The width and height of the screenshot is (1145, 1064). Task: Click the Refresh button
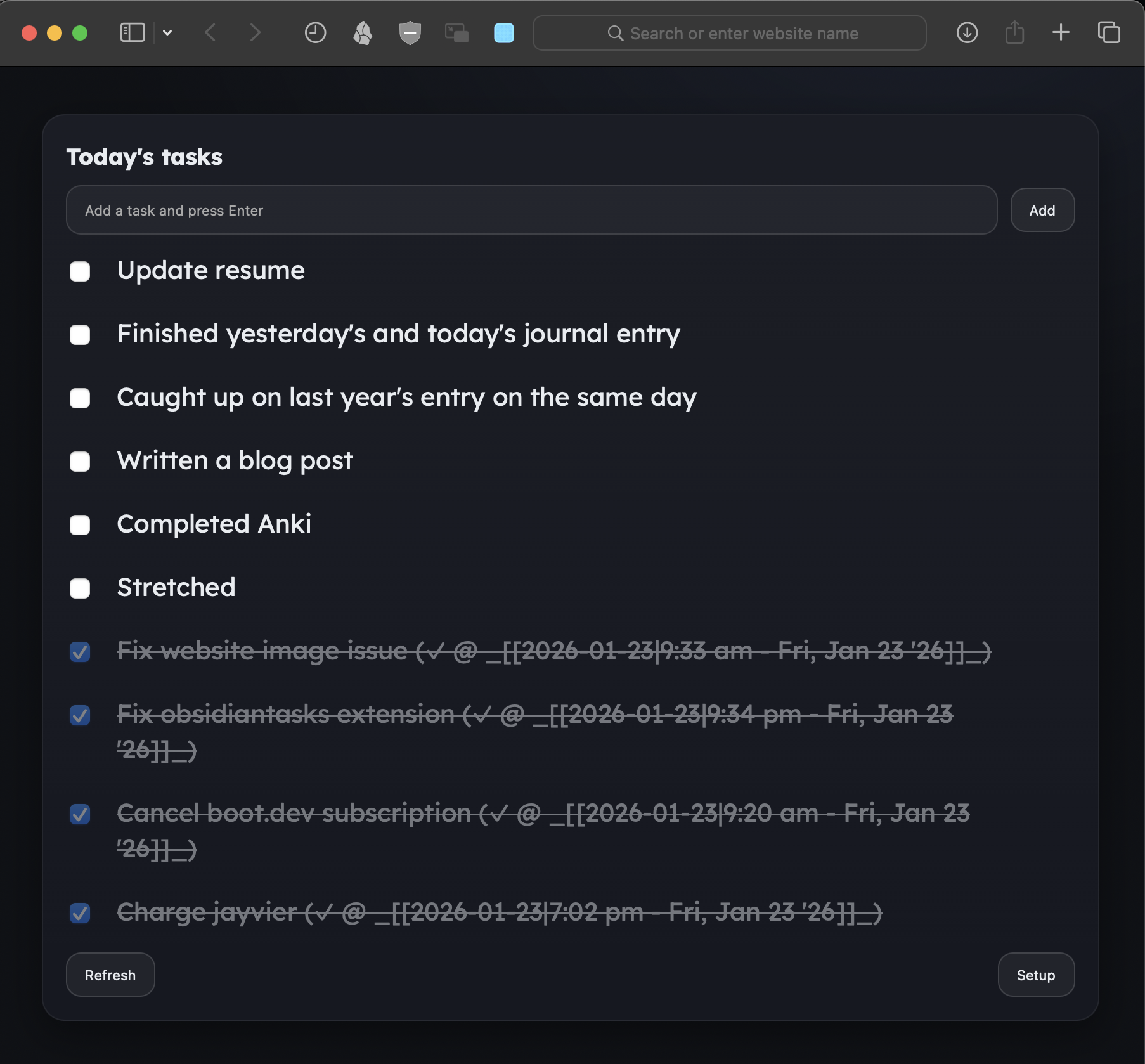pyautogui.click(x=110, y=975)
